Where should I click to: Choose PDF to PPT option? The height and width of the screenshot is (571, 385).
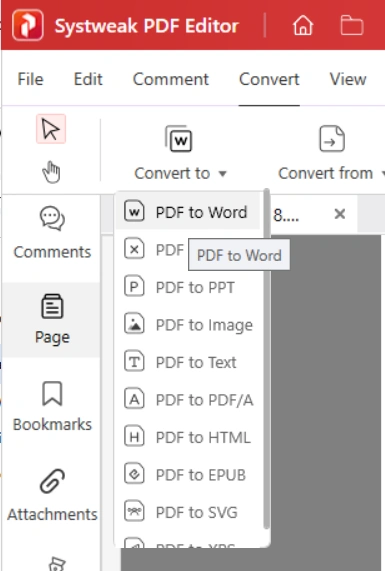tap(188, 287)
